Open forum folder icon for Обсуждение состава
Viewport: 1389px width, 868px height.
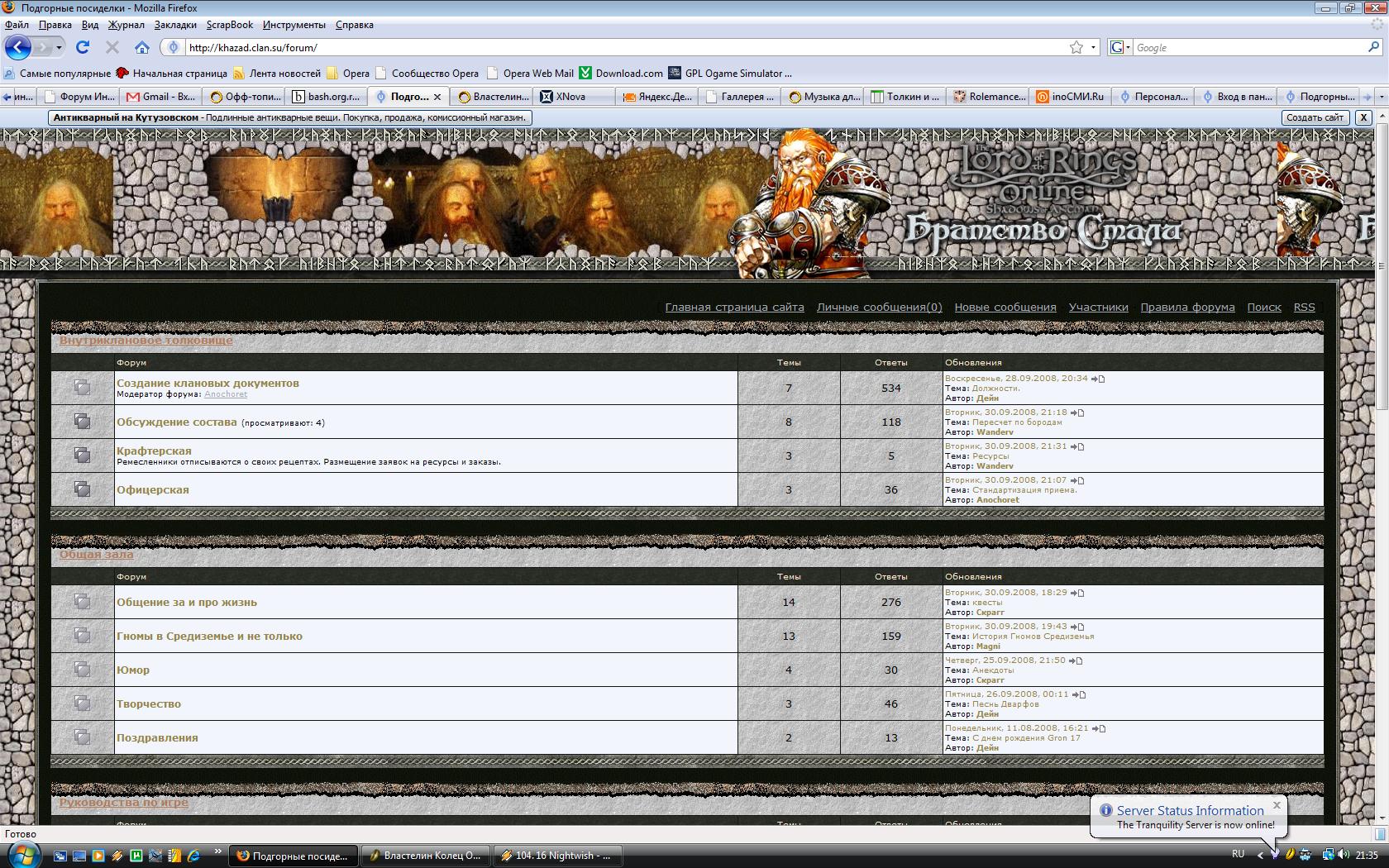[82, 422]
